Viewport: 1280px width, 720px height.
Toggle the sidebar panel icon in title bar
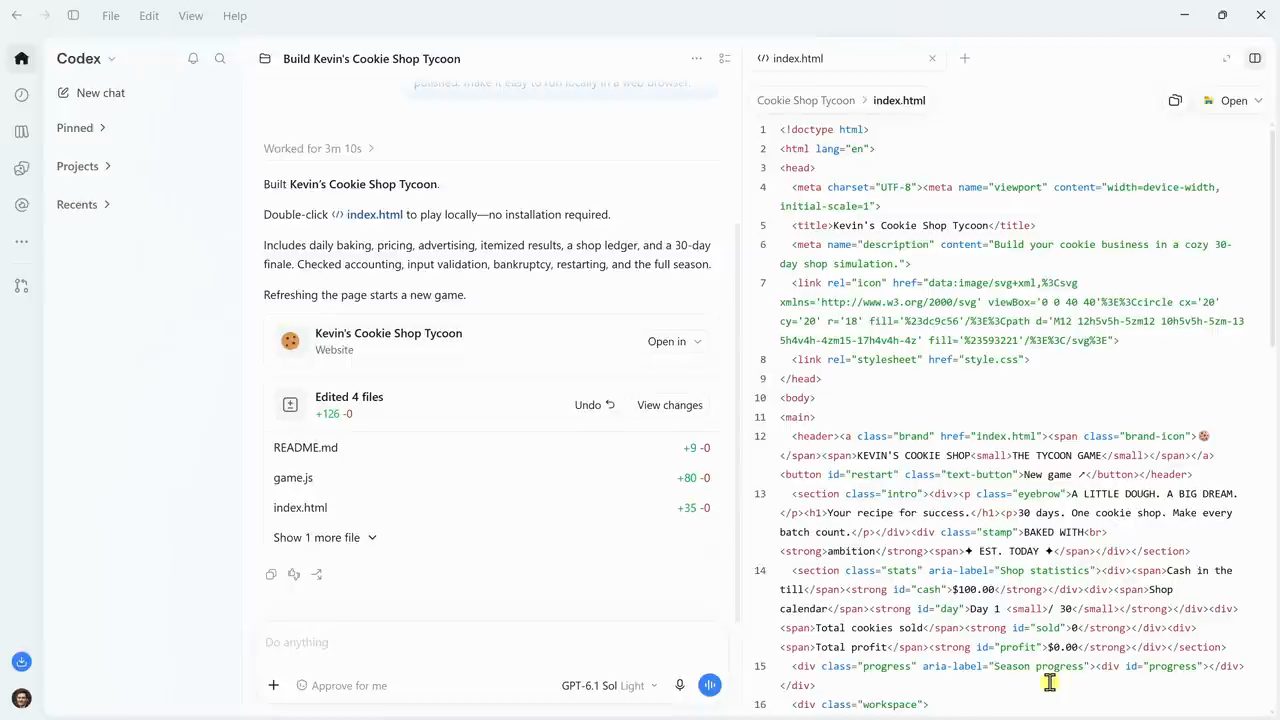[x=73, y=16]
